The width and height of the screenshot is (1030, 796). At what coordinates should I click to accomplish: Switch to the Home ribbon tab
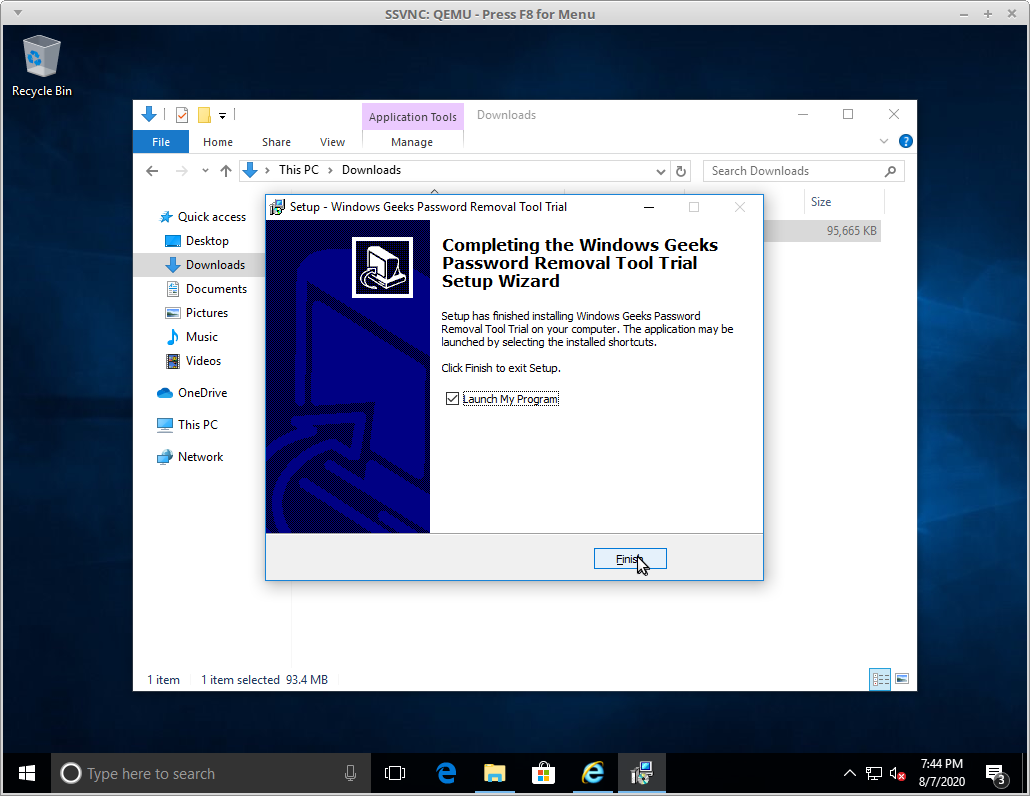(217, 142)
